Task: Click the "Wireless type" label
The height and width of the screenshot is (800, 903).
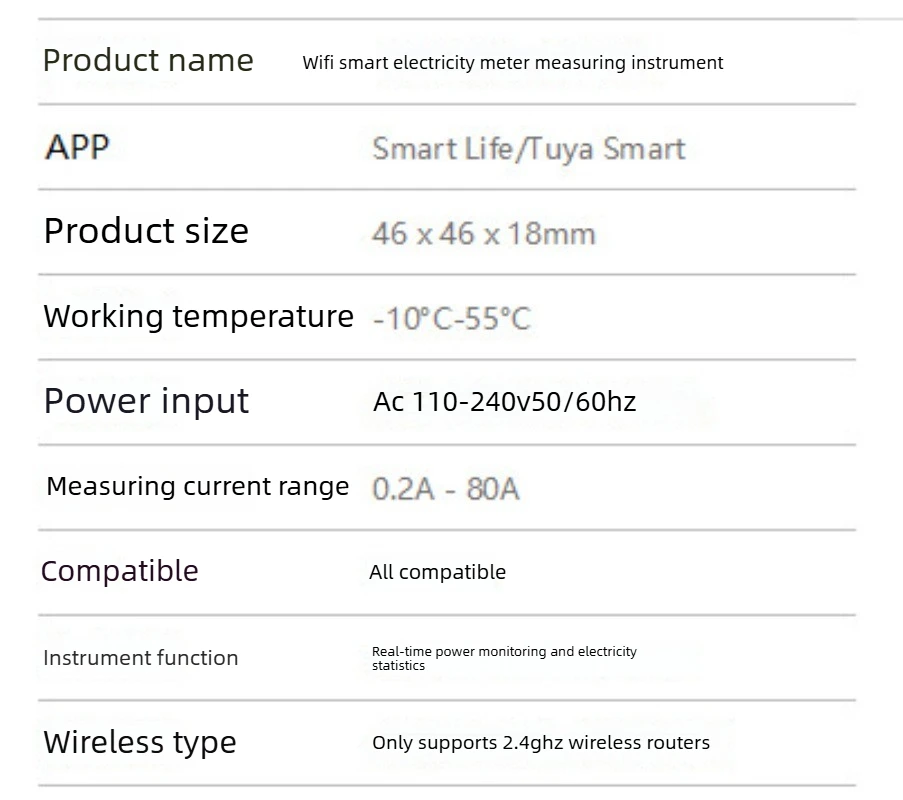Action: click(x=140, y=742)
